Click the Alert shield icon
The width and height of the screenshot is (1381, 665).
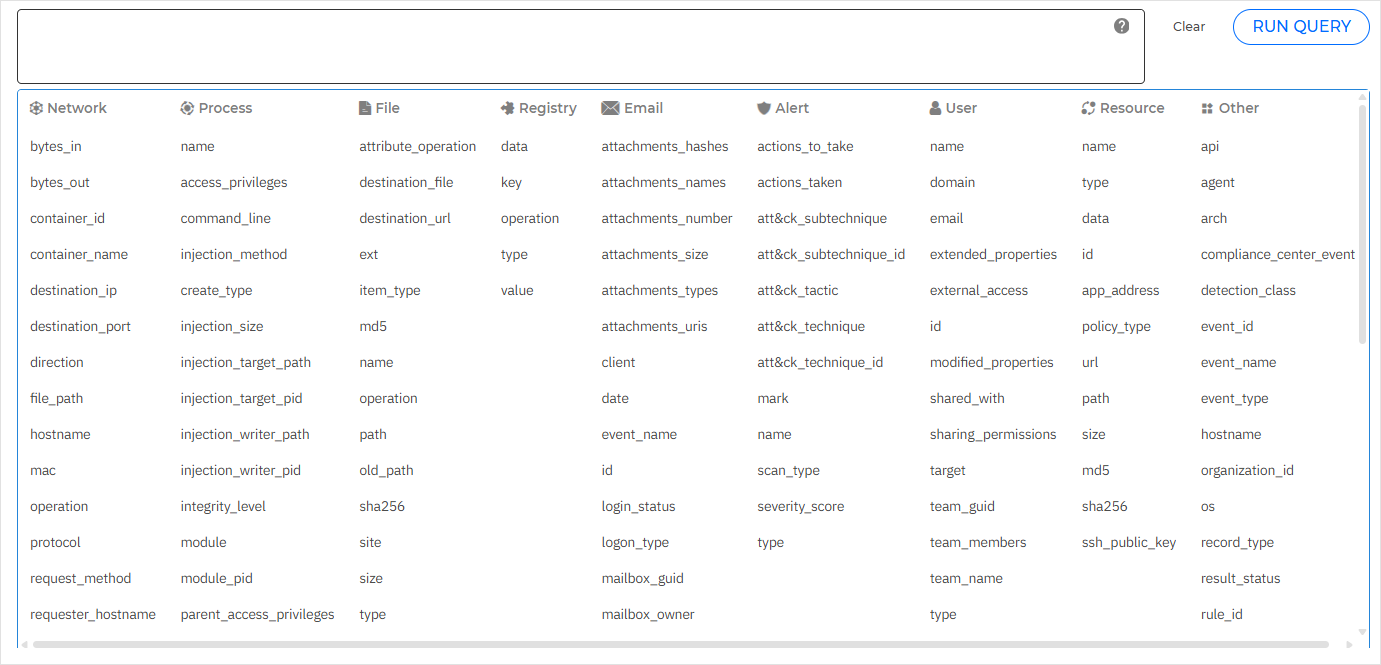pyautogui.click(x=763, y=107)
